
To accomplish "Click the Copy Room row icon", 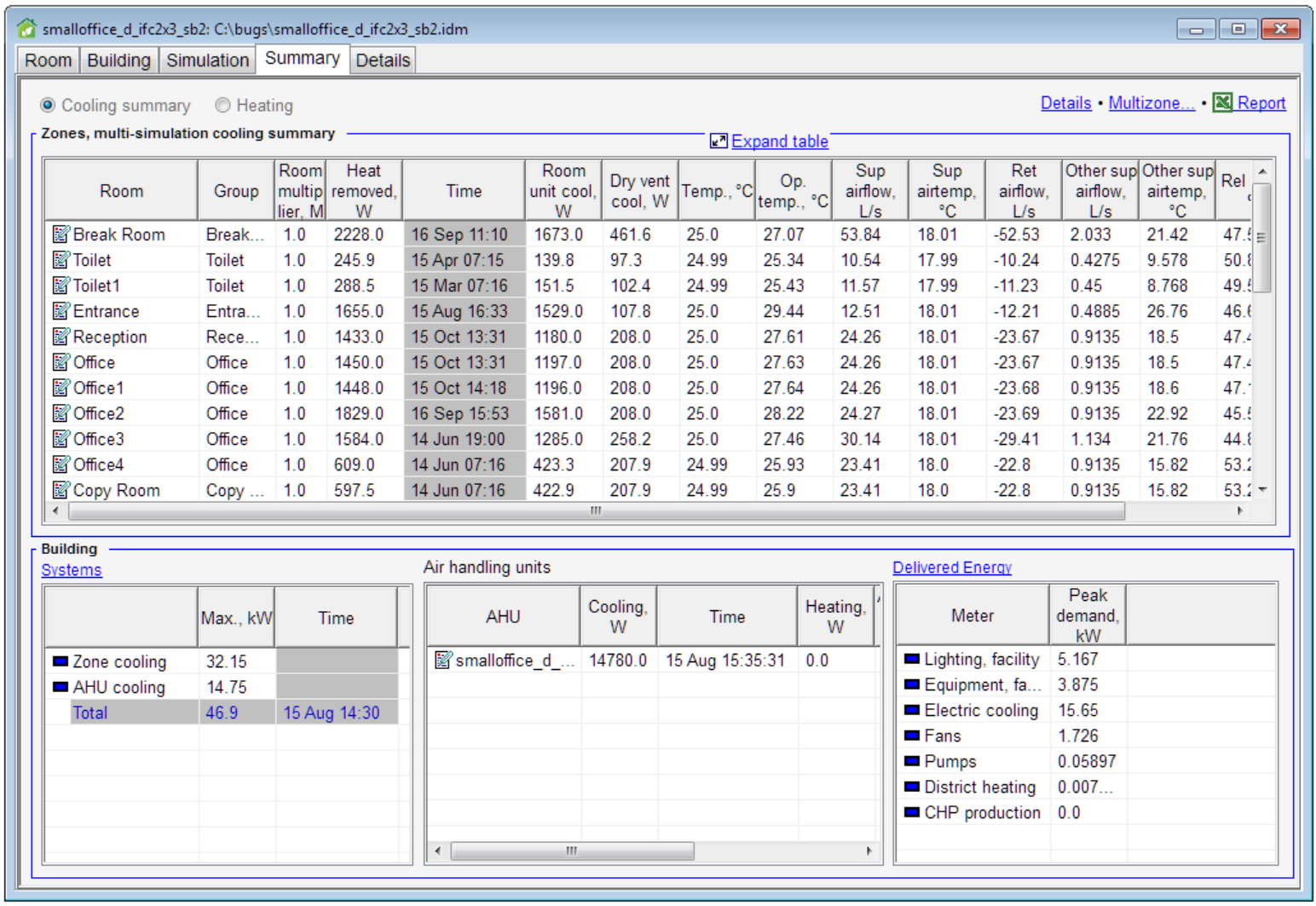I will pos(61,490).
